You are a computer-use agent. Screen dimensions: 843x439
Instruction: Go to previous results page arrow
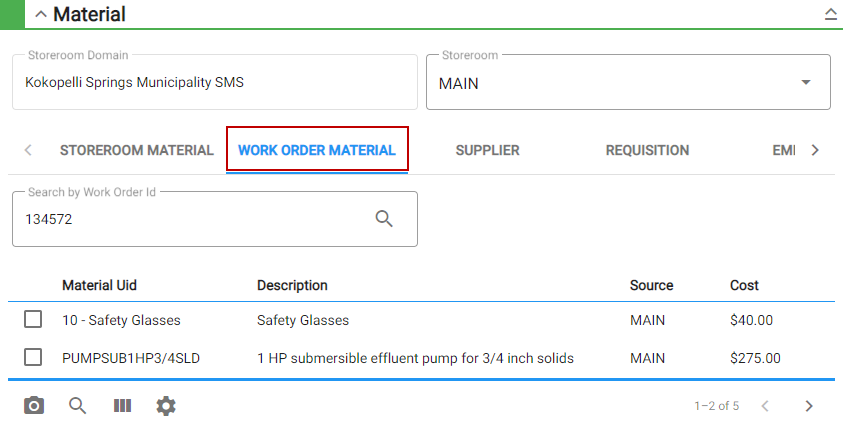[765, 406]
